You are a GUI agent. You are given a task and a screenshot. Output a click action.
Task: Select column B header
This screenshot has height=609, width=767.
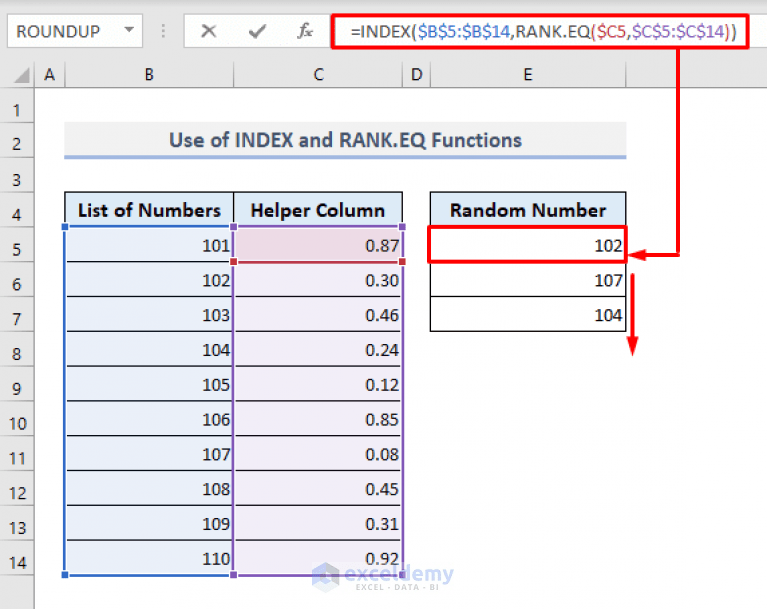click(x=149, y=75)
